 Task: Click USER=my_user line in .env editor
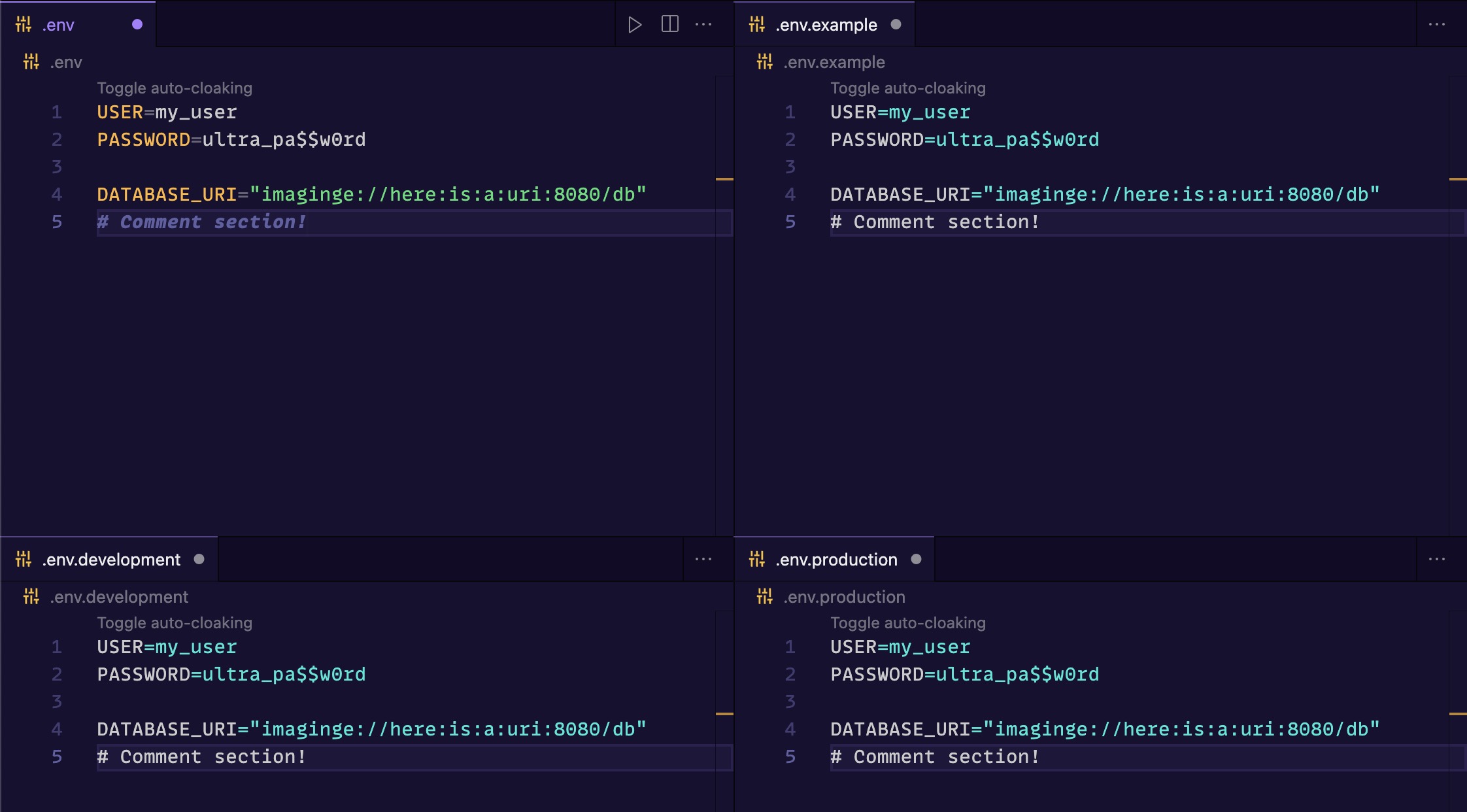(x=167, y=112)
